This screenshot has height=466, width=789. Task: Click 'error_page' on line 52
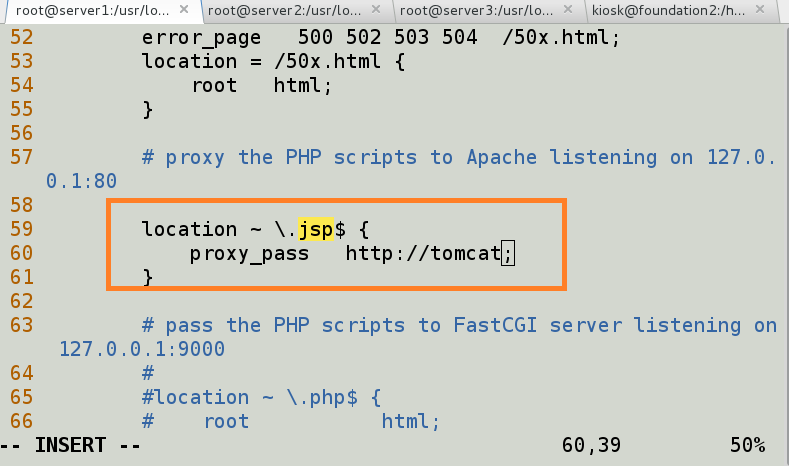tap(201, 38)
